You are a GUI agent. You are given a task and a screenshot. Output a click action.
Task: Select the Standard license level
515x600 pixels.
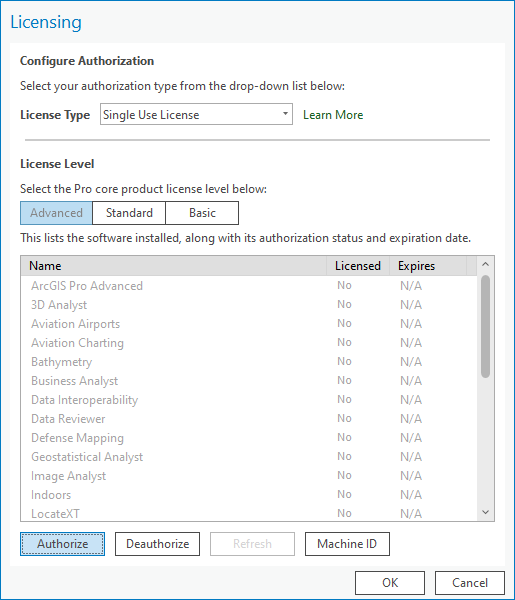tap(129, 213)
